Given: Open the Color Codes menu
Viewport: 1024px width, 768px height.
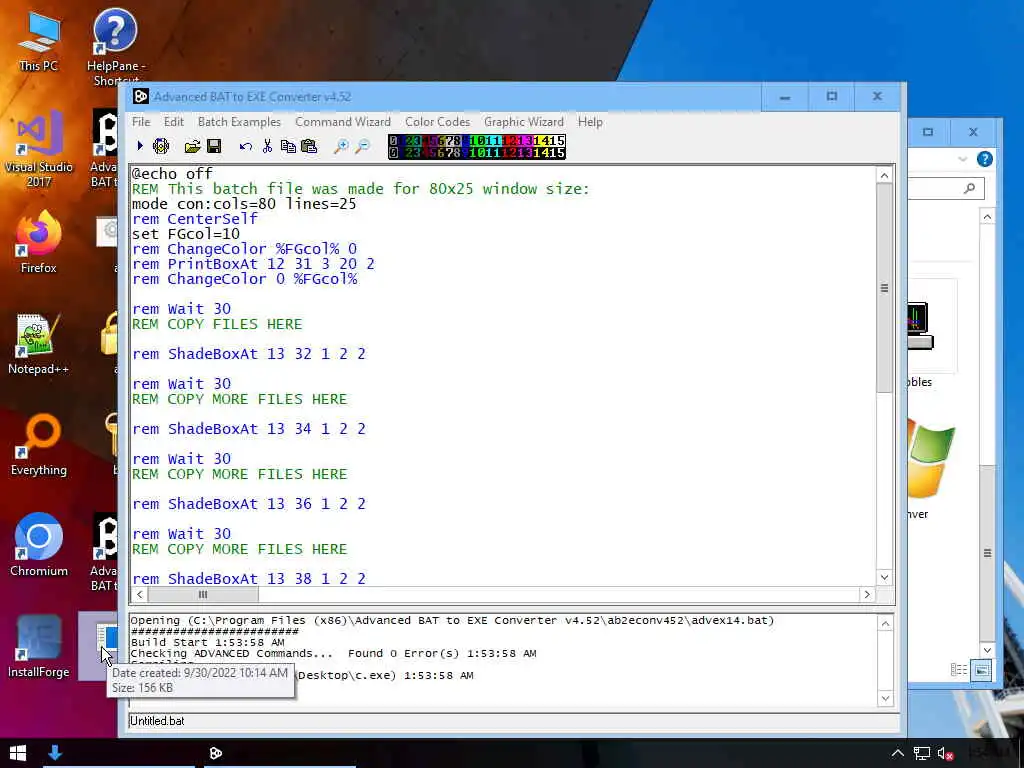Looking at the screenshot, I should 438,122.
